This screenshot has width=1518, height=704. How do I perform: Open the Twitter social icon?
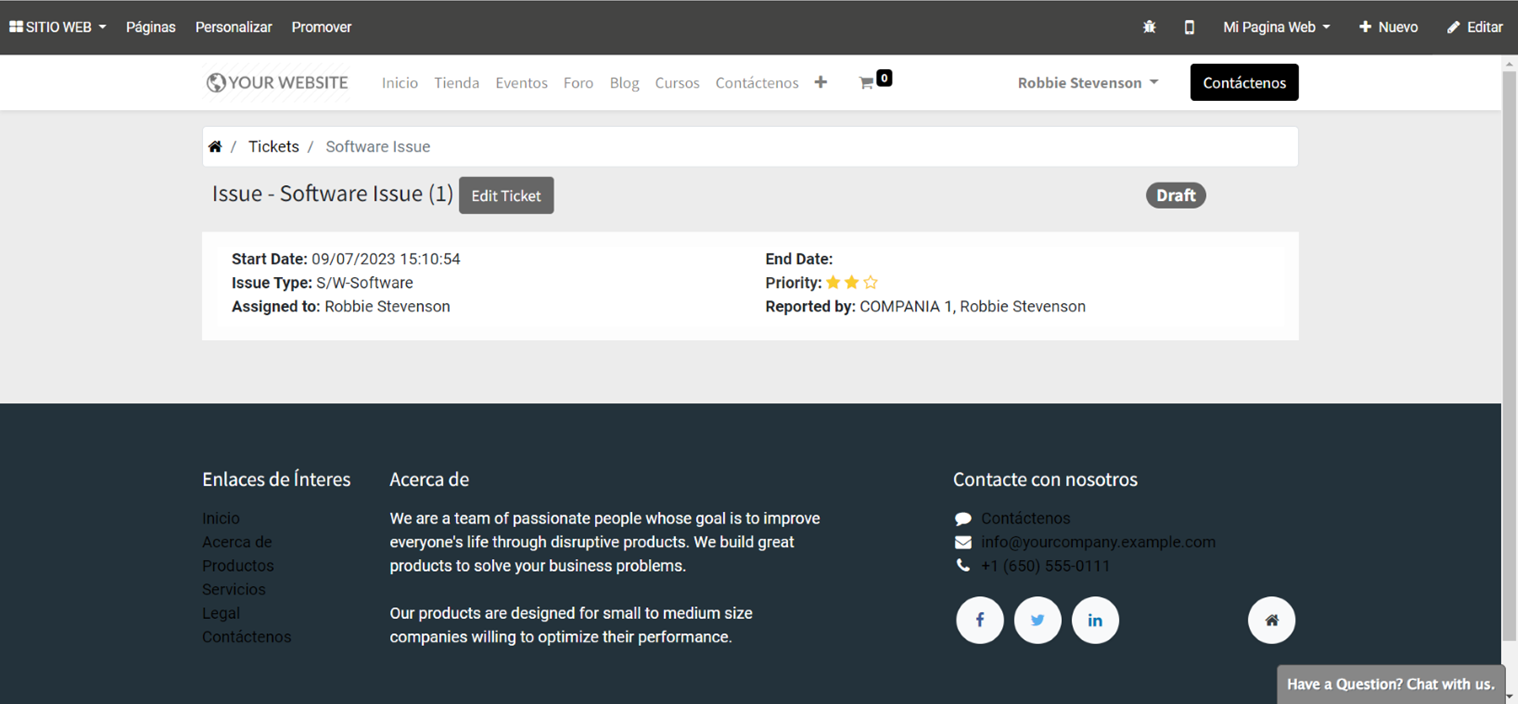click(1037, 620)
